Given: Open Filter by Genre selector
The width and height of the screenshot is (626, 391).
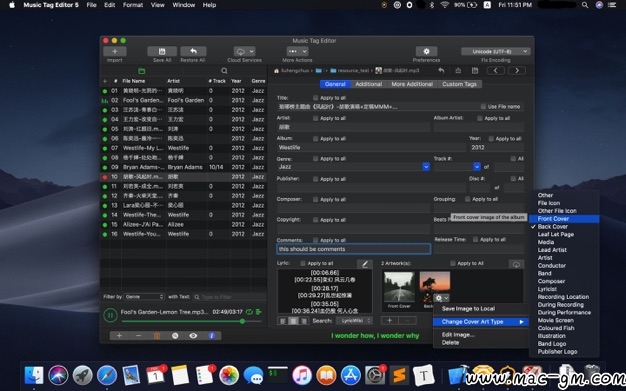Looking at the screenshot, I should coord(144,297).
